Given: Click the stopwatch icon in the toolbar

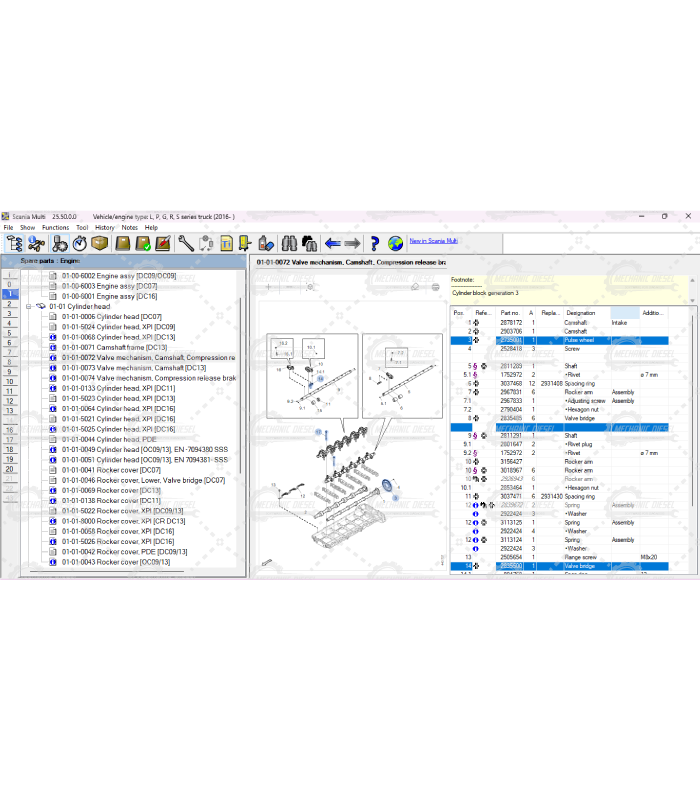Looking at the screenshot, I should point(79,243).
